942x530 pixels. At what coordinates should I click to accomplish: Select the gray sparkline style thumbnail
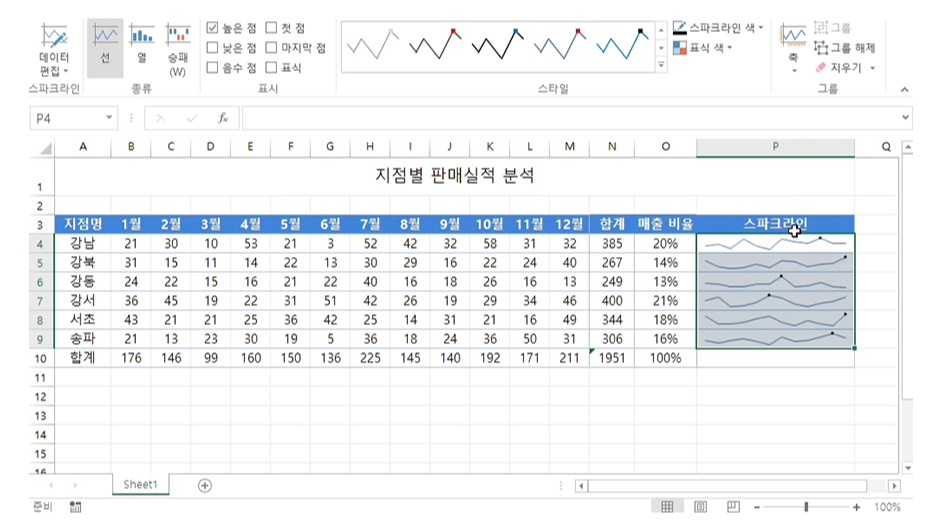click(x=373, y=45)
